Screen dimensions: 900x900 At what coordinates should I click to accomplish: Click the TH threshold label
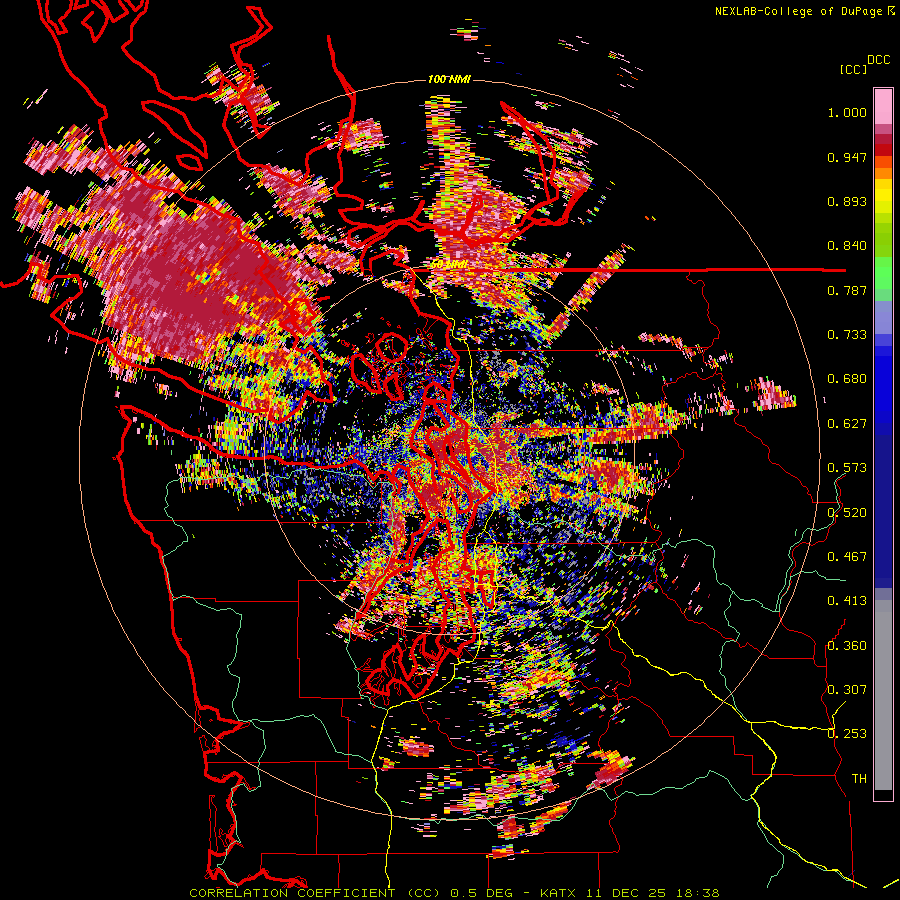(x=859, y=779)
